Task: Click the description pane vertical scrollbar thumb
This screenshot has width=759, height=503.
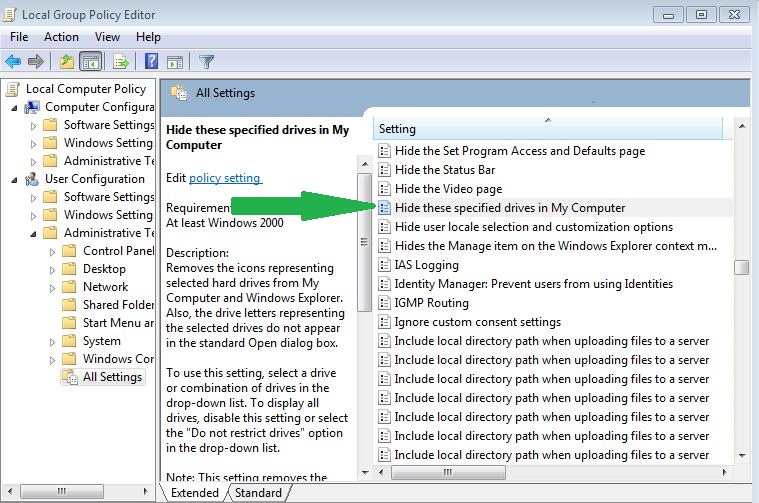Action: click(364, 242)
